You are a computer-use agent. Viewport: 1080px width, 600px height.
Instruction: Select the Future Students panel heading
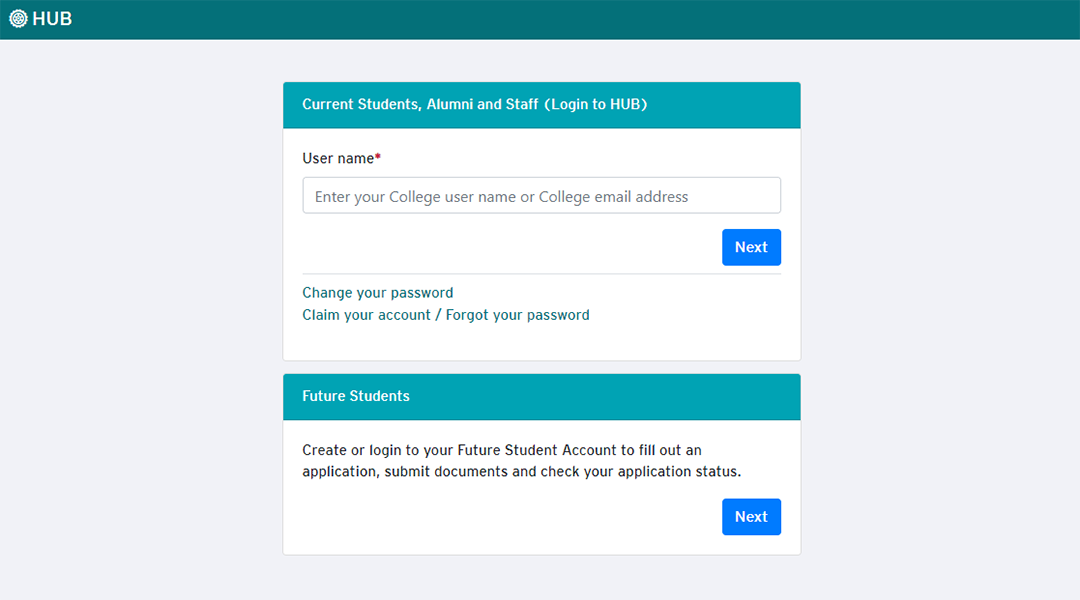tap(356, 396)
